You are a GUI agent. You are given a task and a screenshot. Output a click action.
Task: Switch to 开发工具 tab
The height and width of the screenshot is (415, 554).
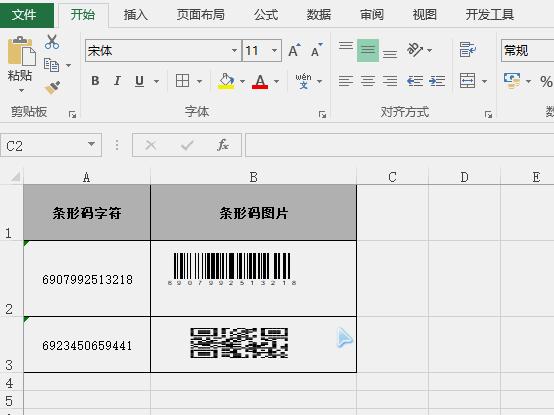(x=489, y=15)
